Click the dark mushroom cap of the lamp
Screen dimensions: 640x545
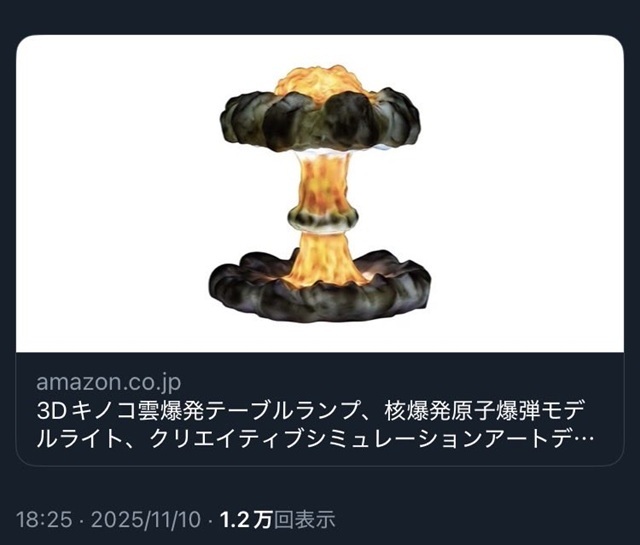point(320,119)
